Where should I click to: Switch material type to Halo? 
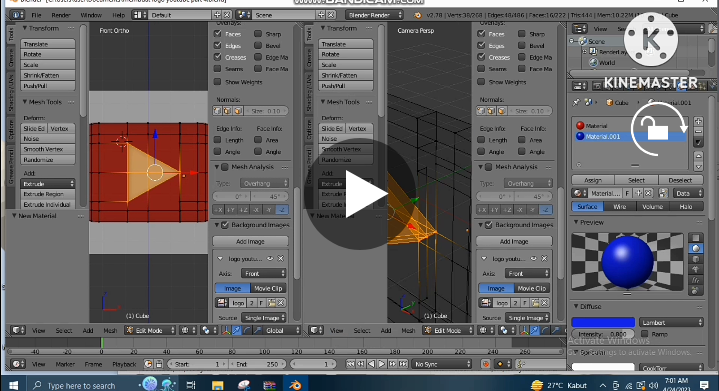click(x=686, y=207)
